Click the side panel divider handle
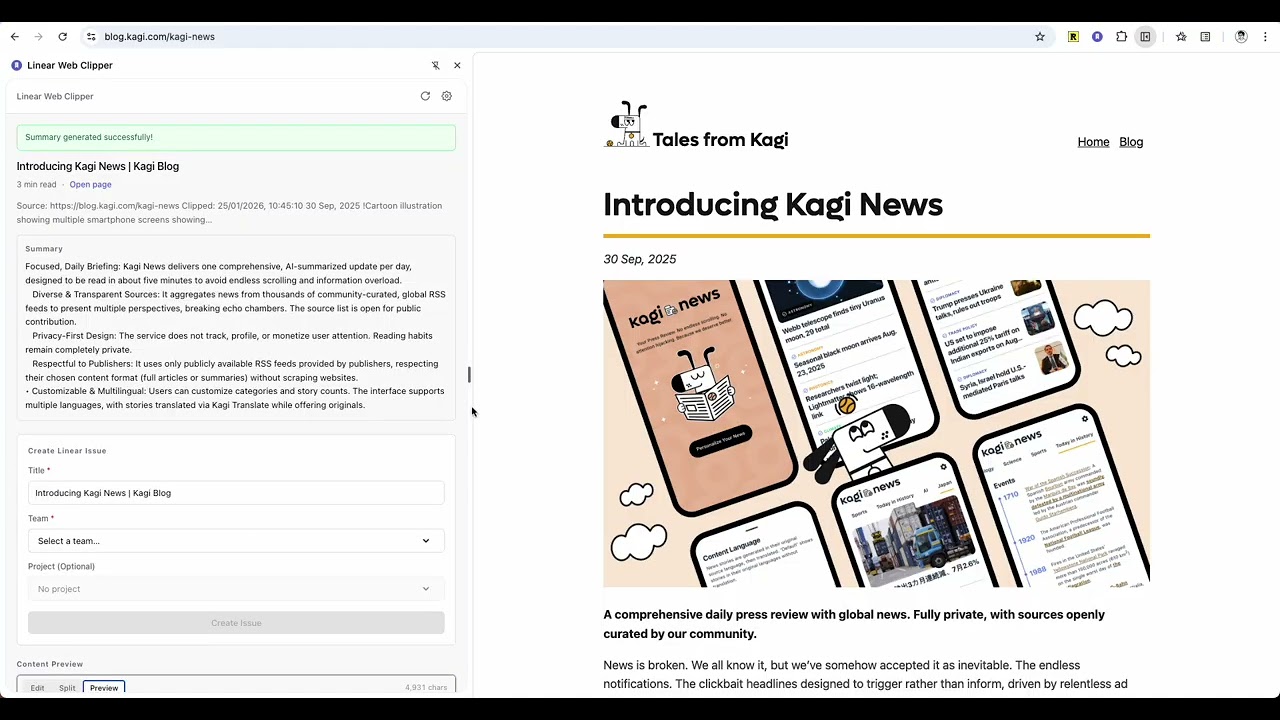Screen dimensions: 1280x720 click(x=469, y=375)
